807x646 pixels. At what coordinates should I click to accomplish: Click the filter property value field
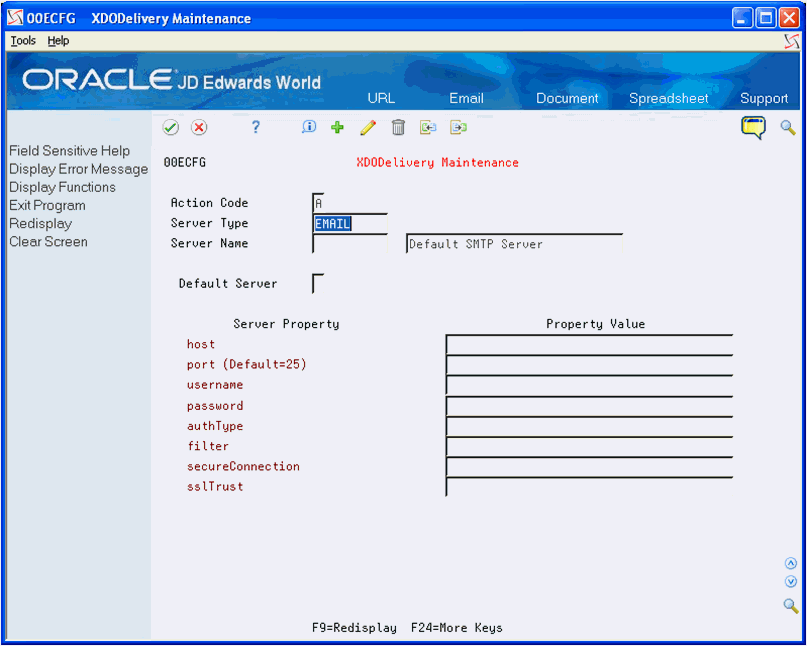[589, 446]
